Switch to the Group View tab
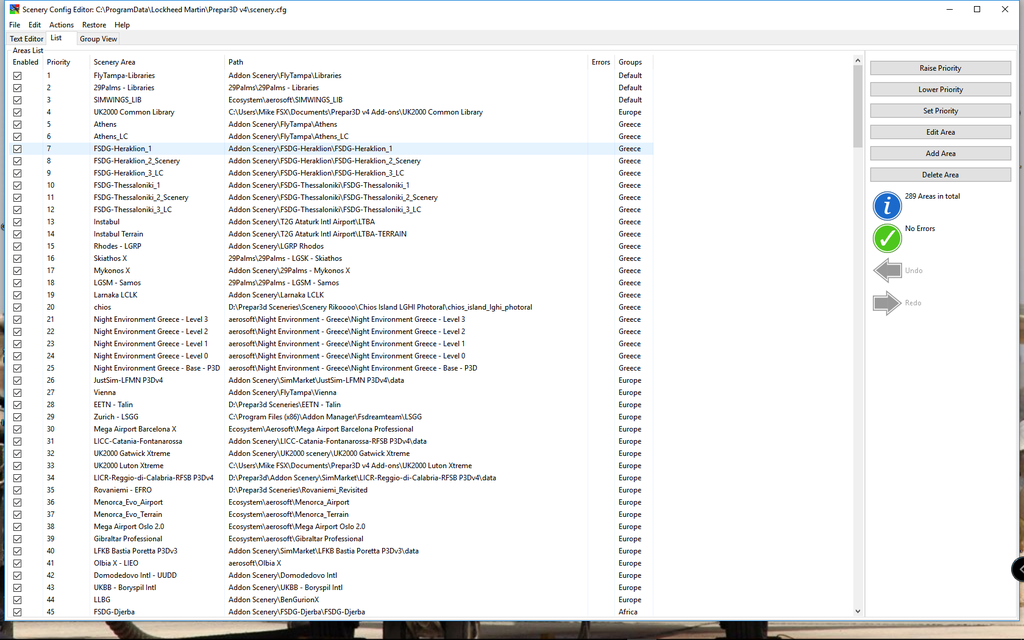This screenshot has width=1024, height=640. 98,39
